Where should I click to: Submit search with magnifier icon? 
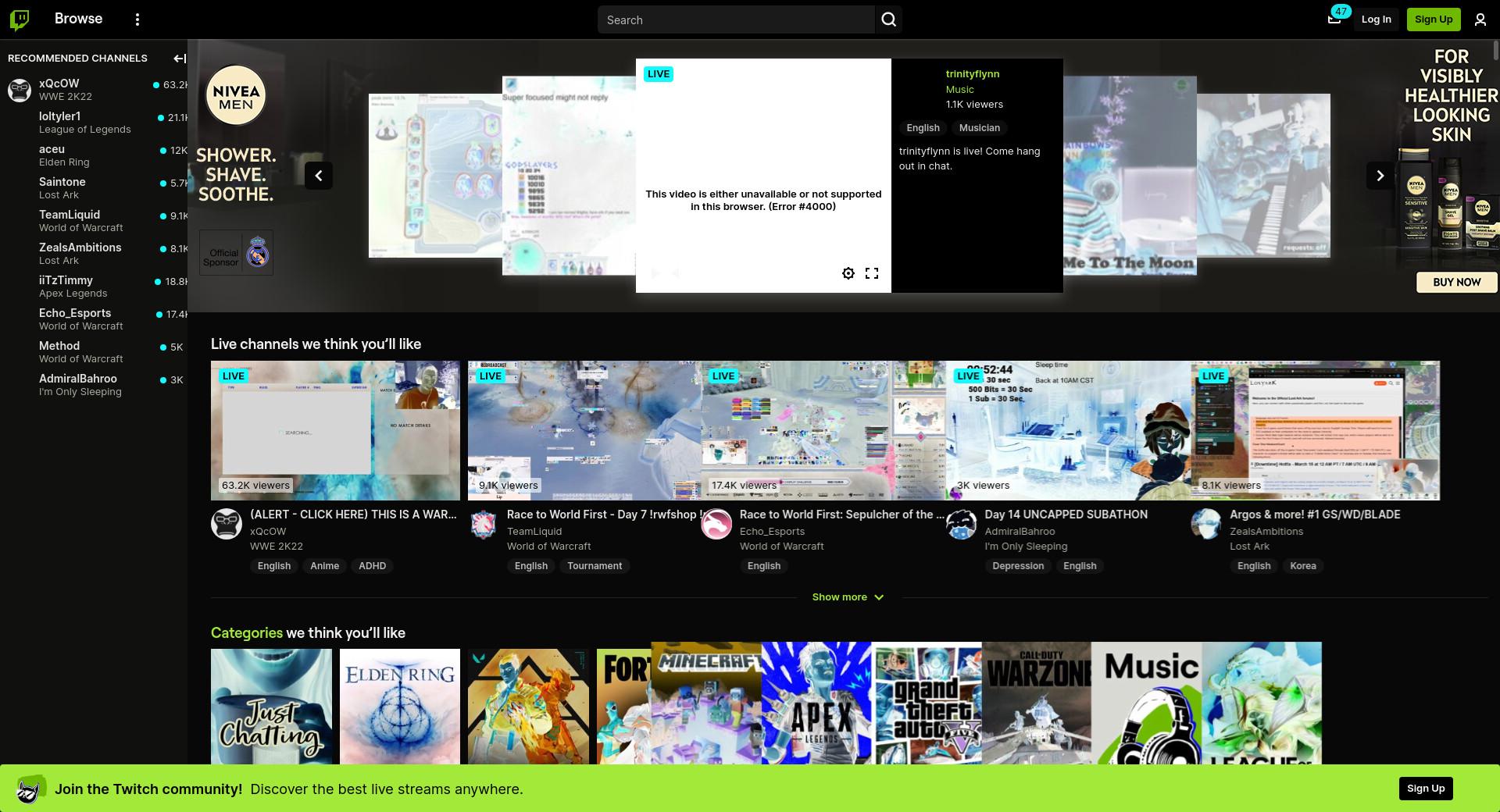pos(888,20)
